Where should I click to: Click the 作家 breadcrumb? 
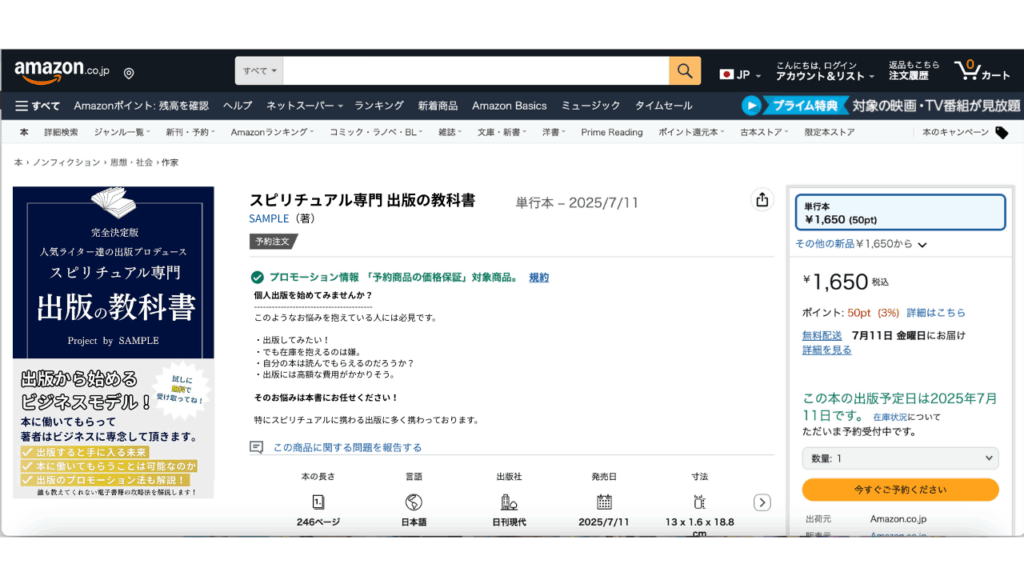[x=170, y=163]
